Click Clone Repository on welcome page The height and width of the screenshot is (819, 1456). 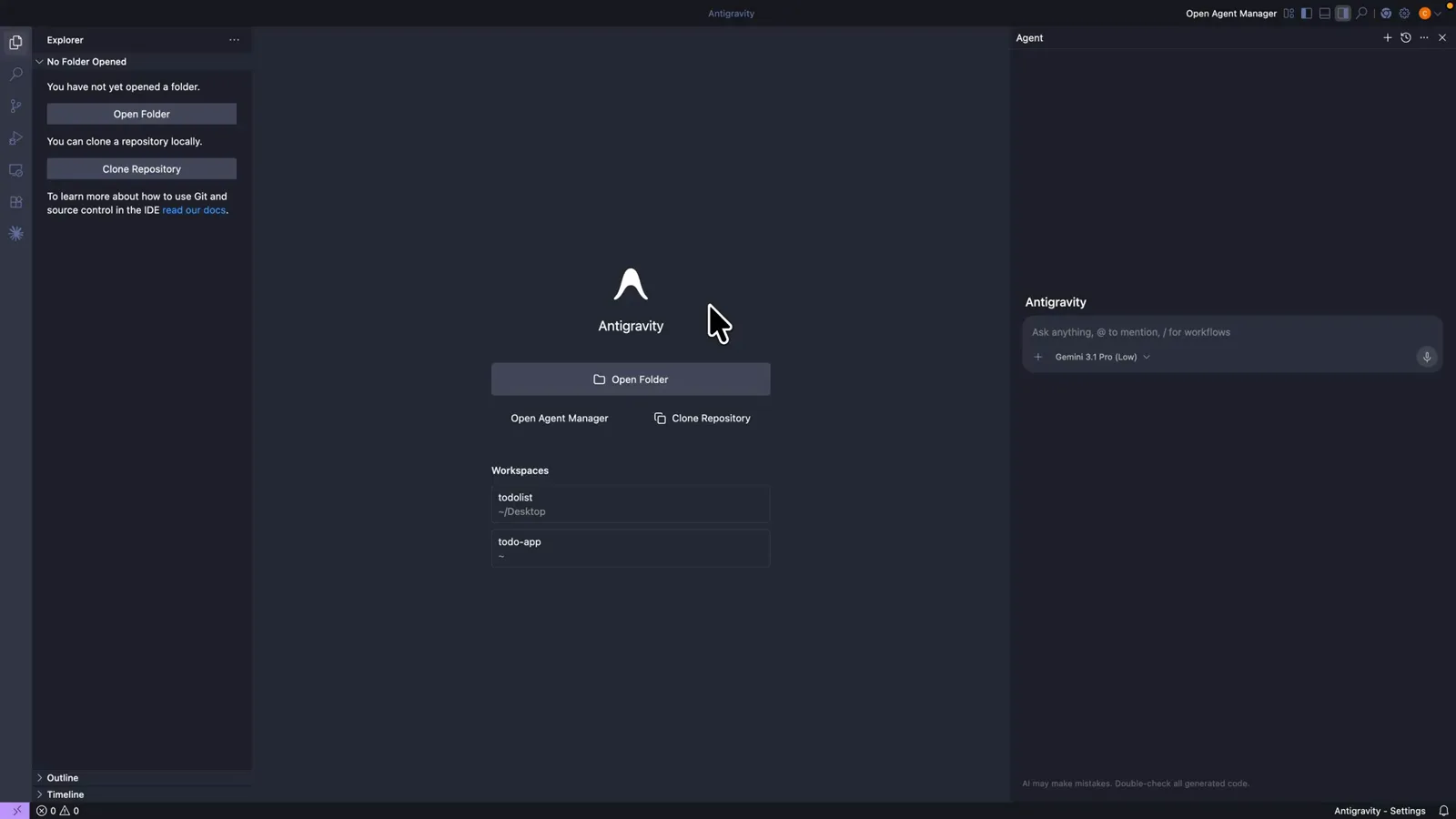(x=703, y=419)
